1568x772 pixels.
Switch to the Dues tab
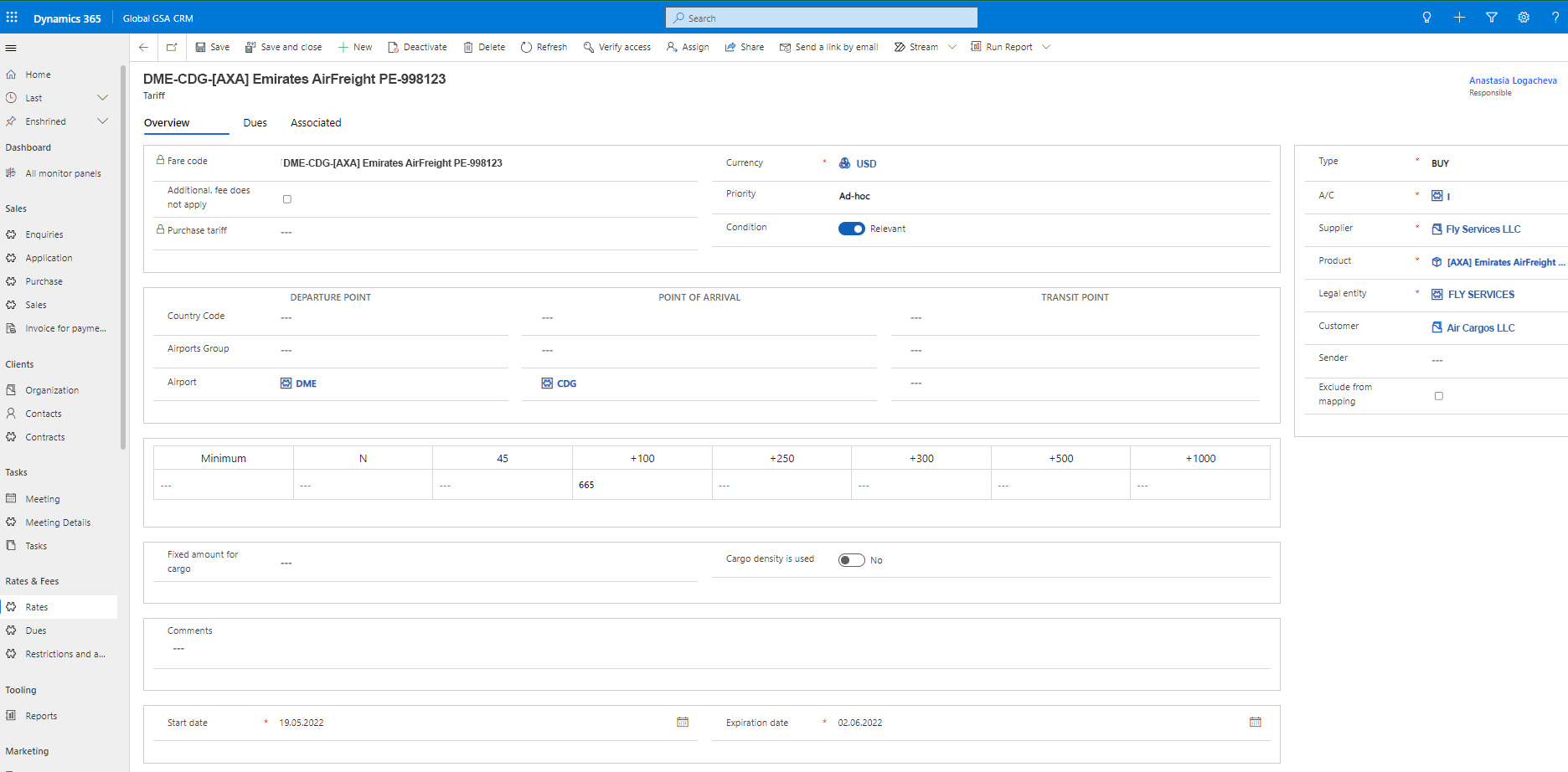click(x=255, y=123)
